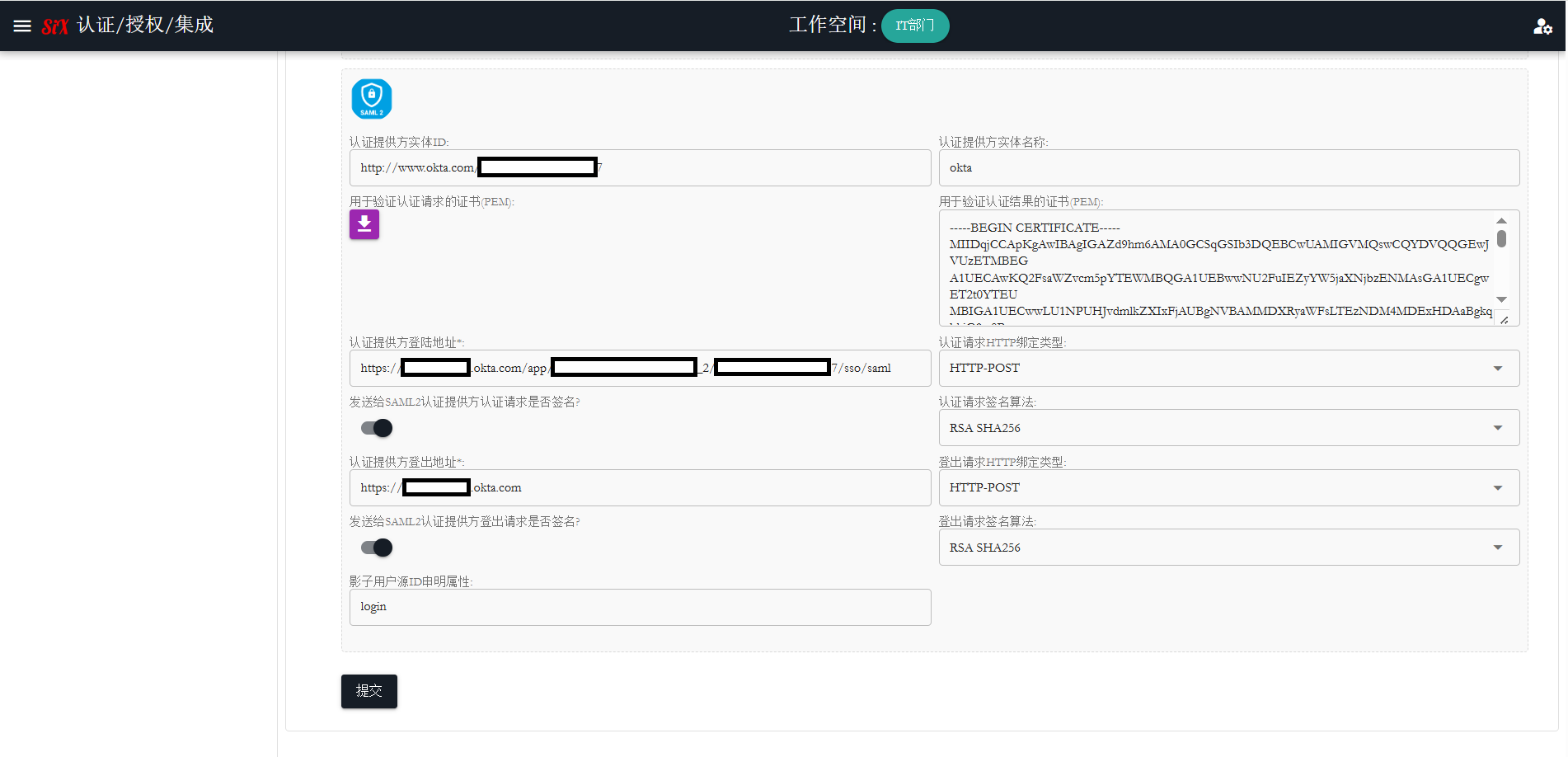Click the 影子用户源ID申明属性 label

[411, 582]
